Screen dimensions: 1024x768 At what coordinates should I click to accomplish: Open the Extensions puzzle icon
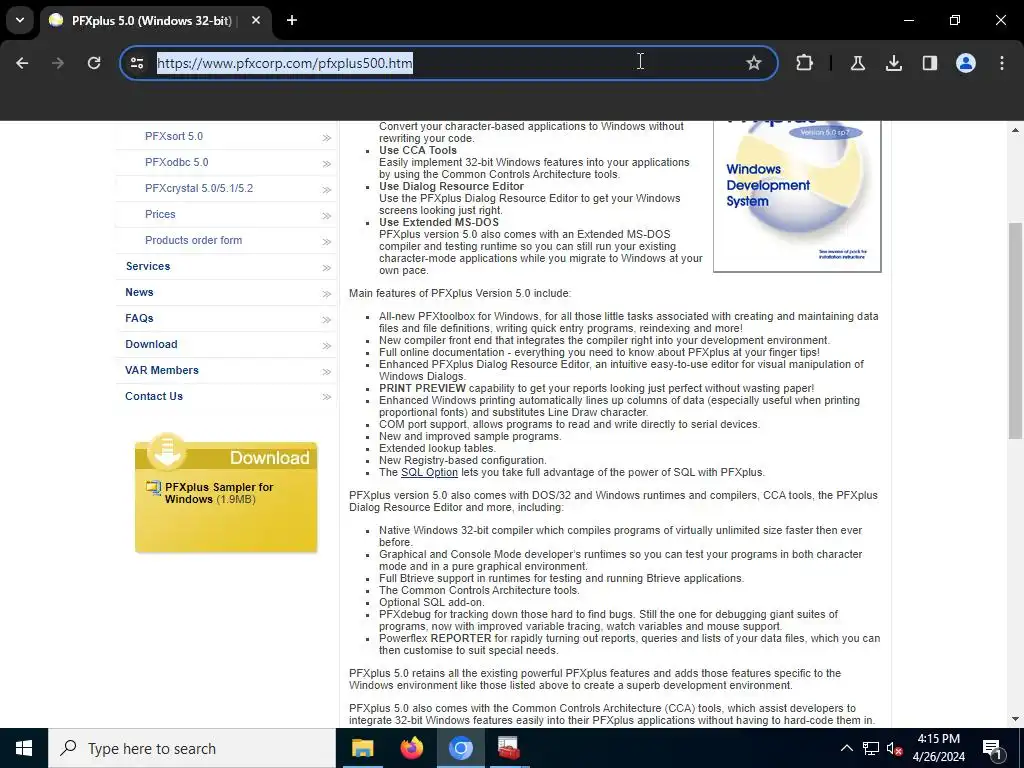805,63
